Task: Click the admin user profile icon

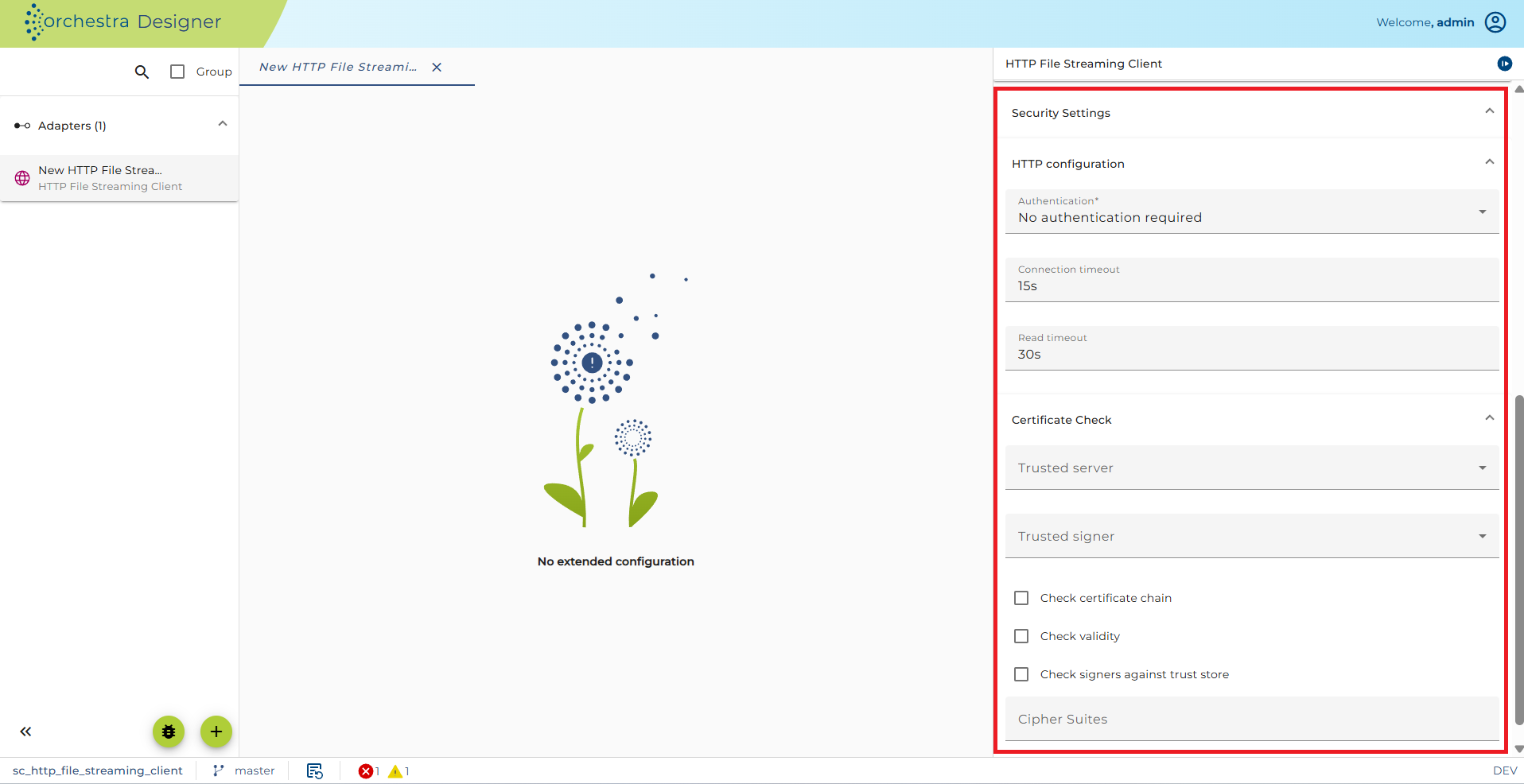Action: coord(1495,22)
